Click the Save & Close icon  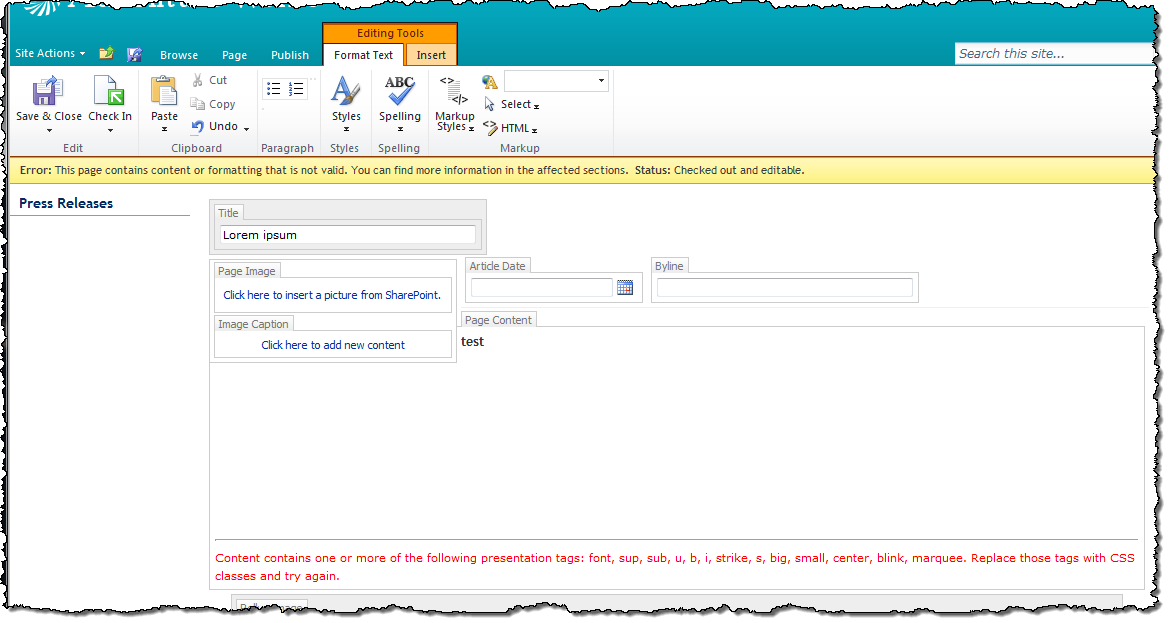click(x=47, y=91)
